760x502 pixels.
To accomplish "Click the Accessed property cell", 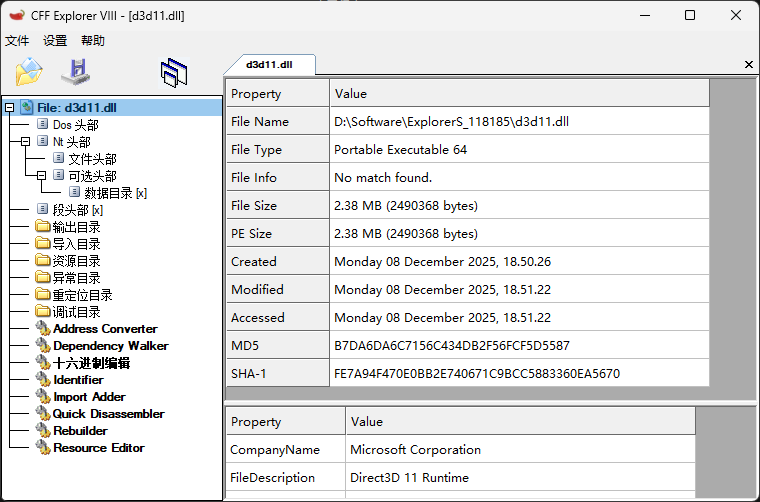I will (x=278, y=317).
